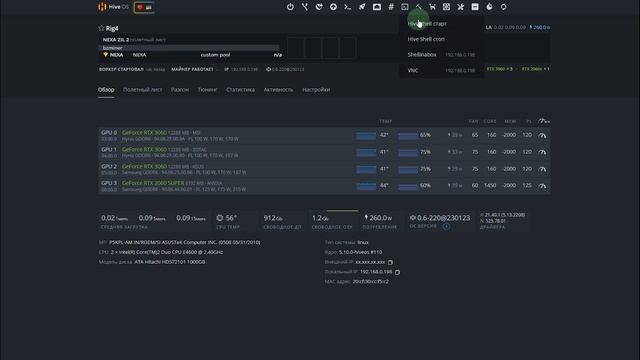This screenshot has width=640, height=360.
Task: Click the 56° CPU temp value
Action: (x=231, y=218)
